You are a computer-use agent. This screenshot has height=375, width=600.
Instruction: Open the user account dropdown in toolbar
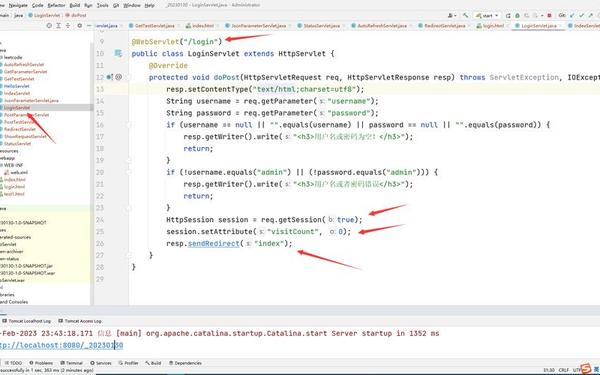[452, 16]
